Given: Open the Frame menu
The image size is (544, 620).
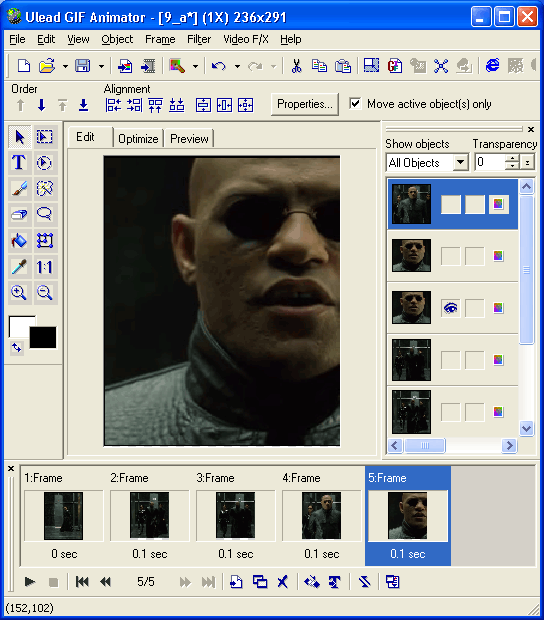Looking at the screenshot, I should pyautogui.click(x=160, y=39).
